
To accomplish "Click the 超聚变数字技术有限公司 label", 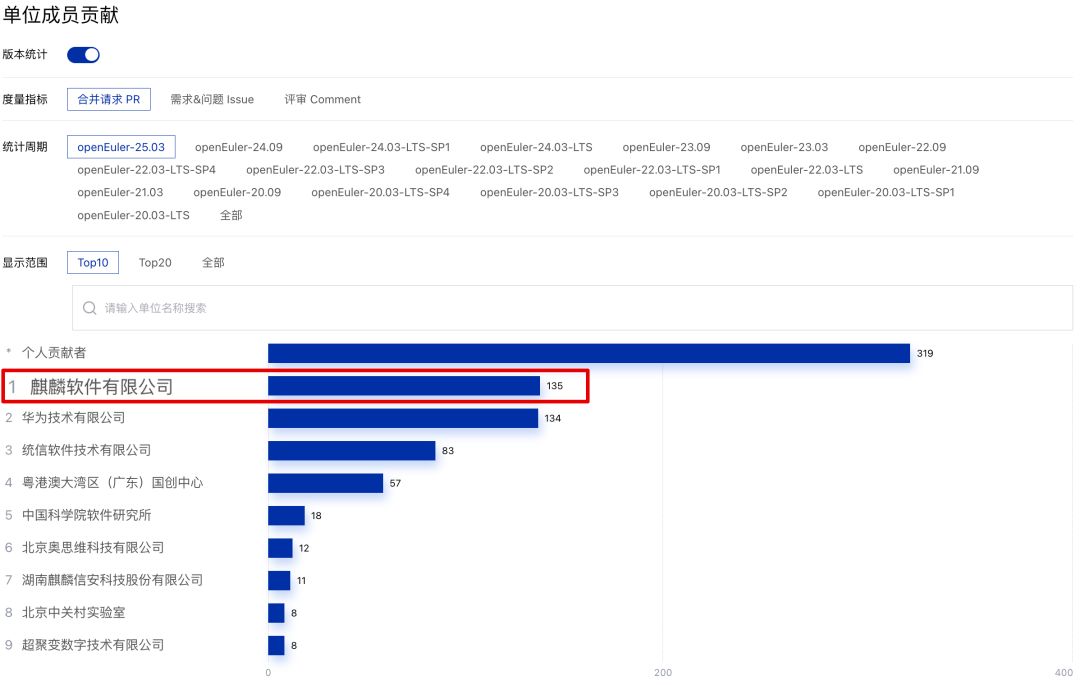I will tap(93, 644).
